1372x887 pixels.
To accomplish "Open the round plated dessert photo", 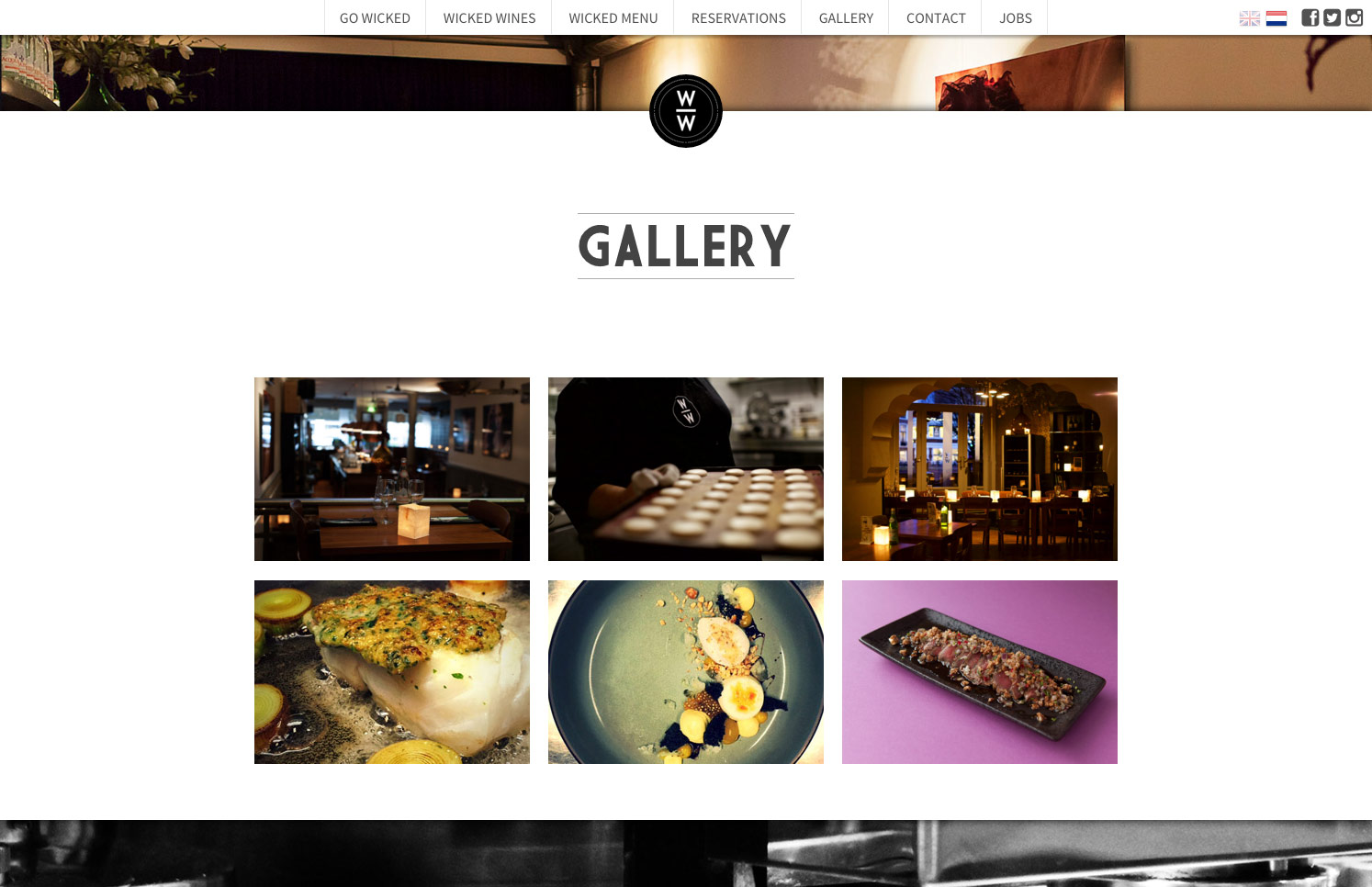I will tap(686, 672).
